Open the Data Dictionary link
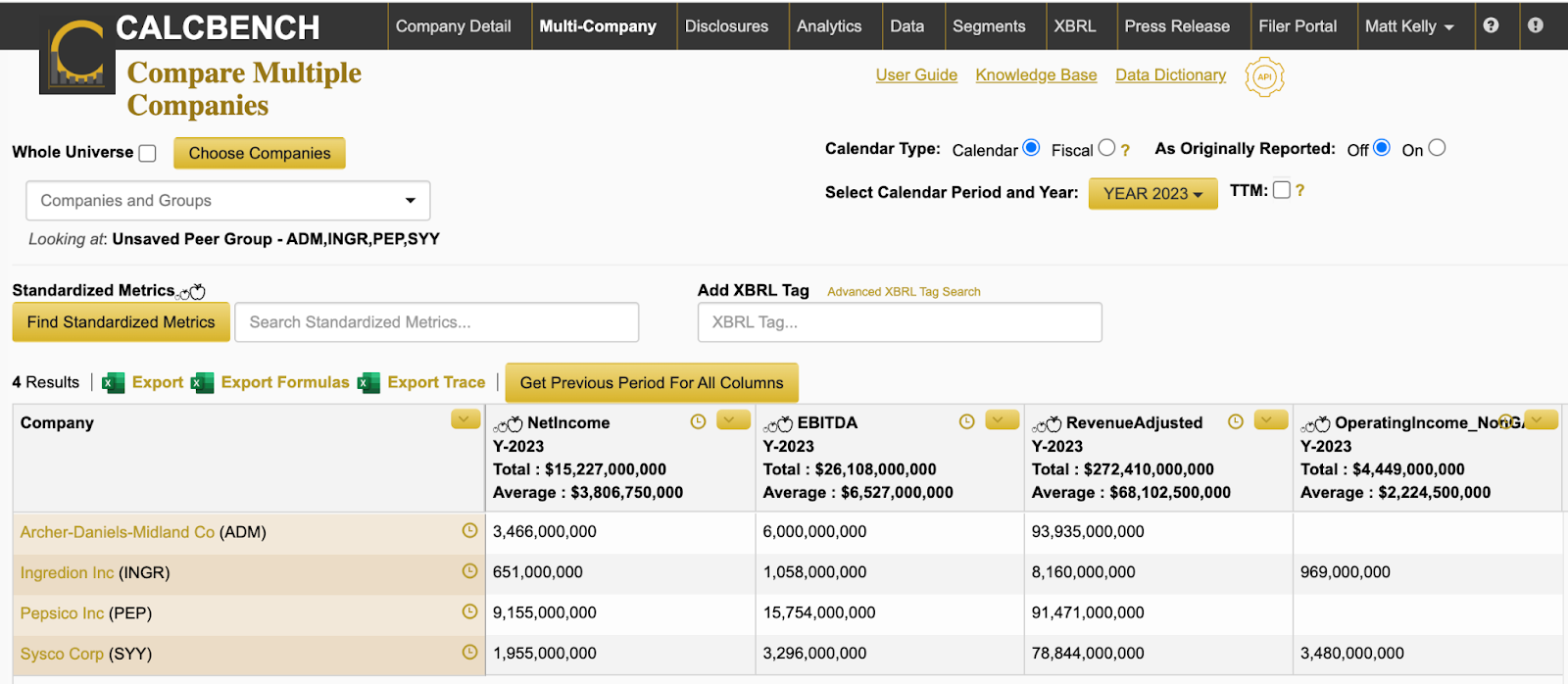 pos(1170,75)
